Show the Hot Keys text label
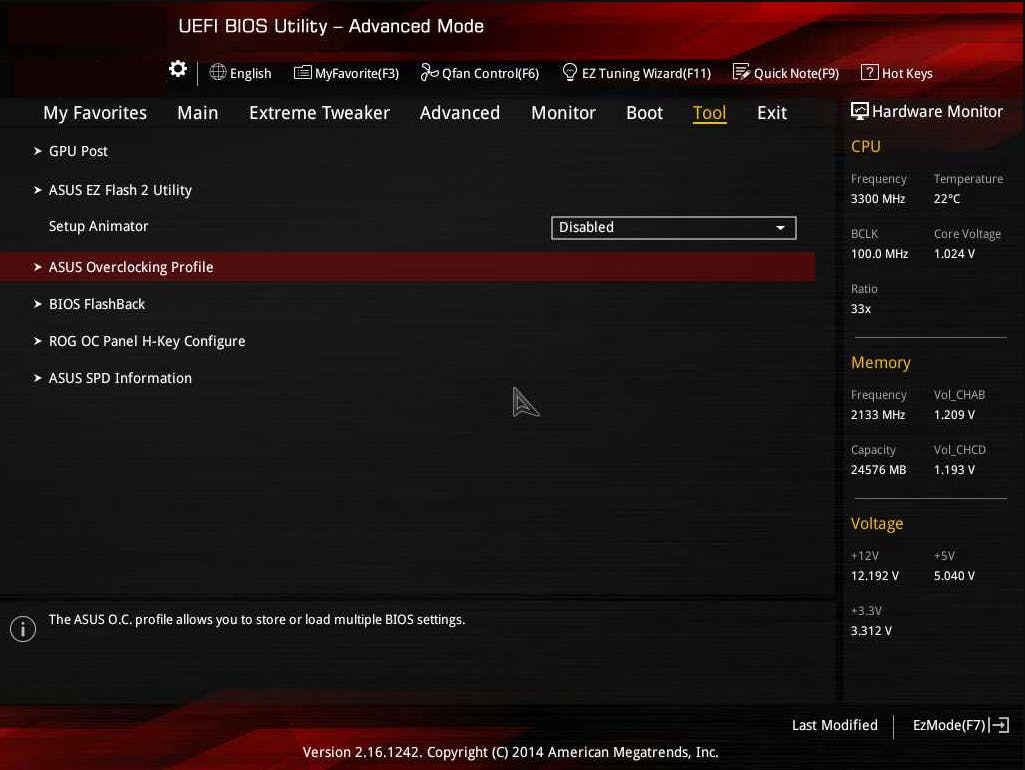 point(907,73)
